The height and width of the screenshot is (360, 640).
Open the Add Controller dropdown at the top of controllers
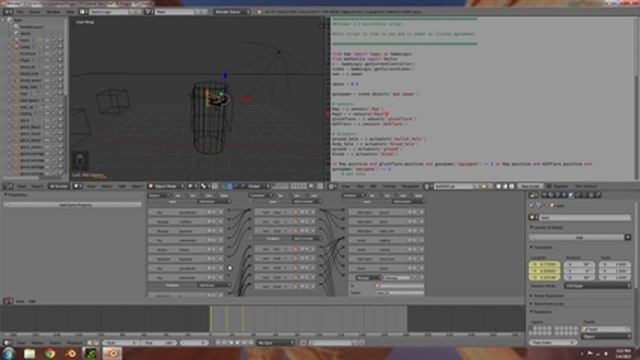306,202
